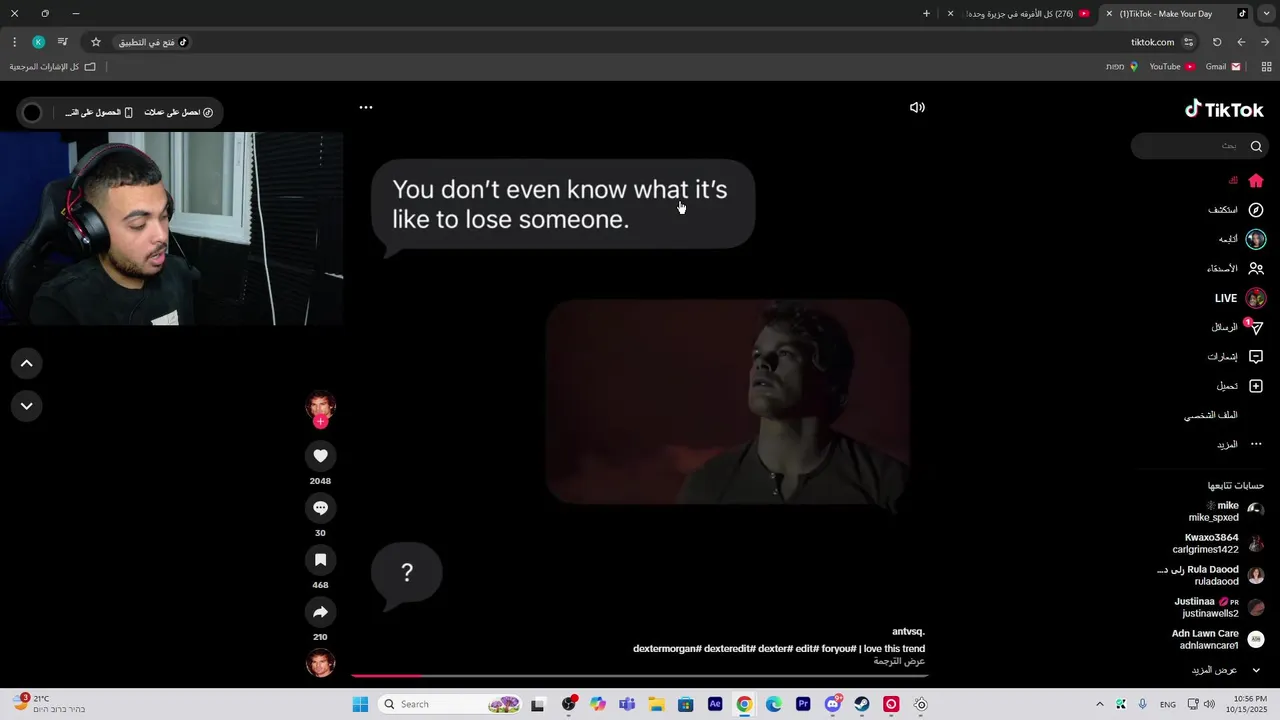
Task: Click the #dextermorgan hashtag
Action: tap(667, 649)
